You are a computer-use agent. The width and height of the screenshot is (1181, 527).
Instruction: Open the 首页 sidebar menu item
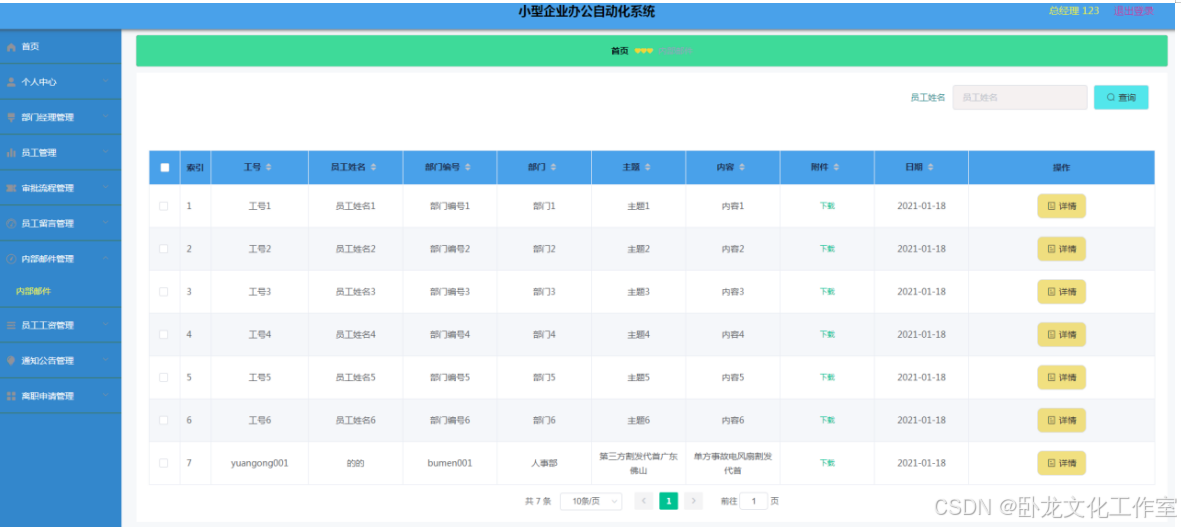(x=60, y=47)
